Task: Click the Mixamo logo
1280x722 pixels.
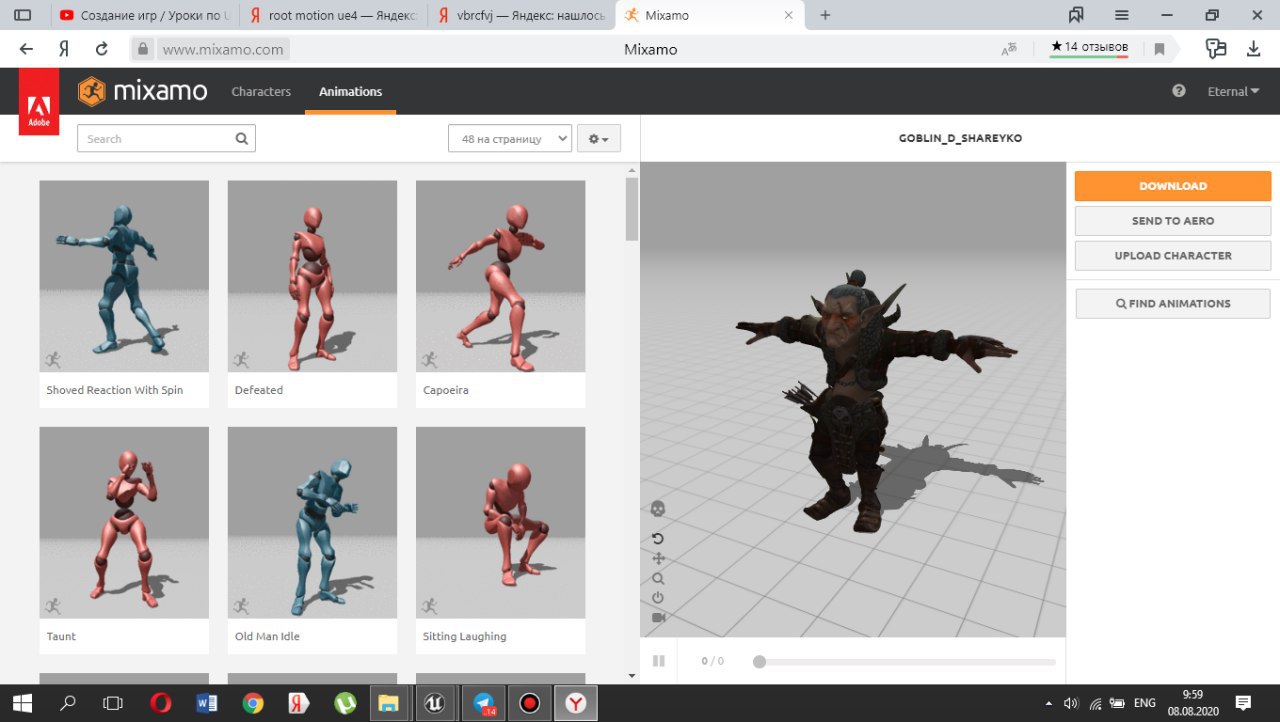Action: (x=143, y=91)
